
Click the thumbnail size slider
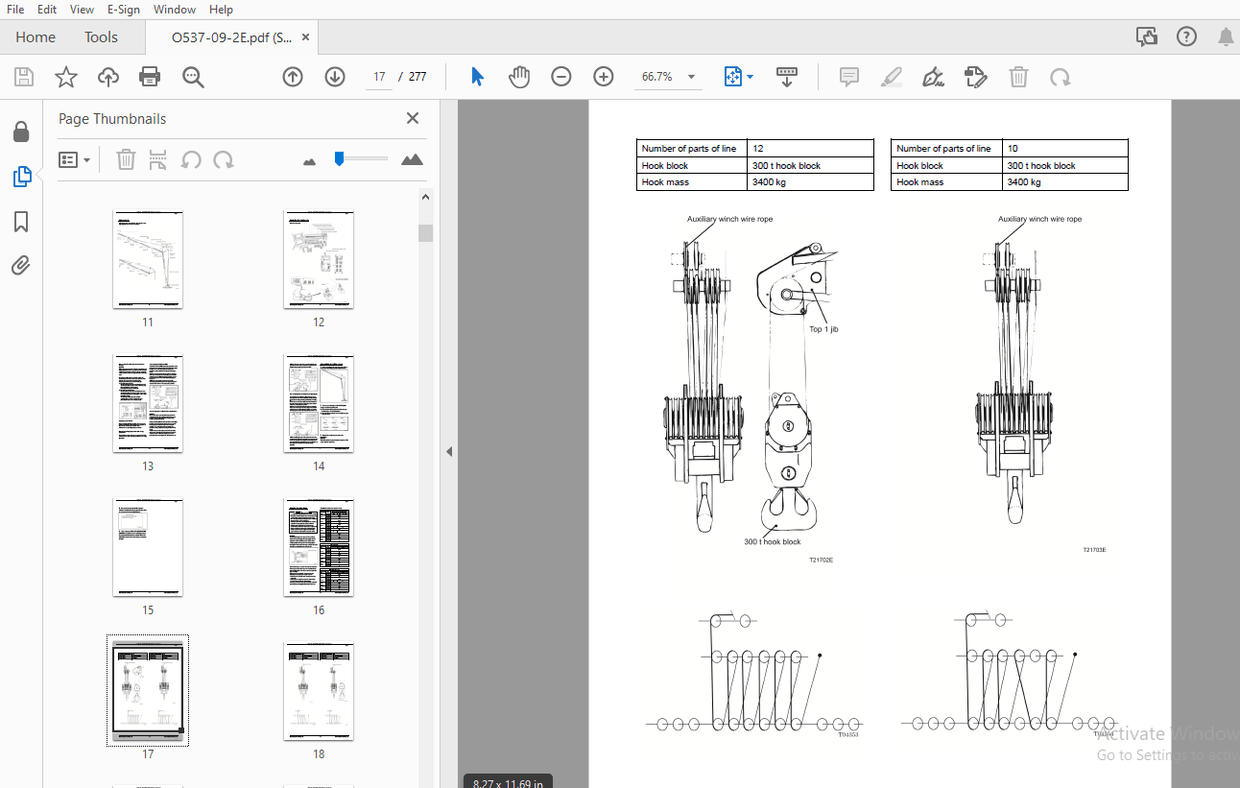[360, 159]
